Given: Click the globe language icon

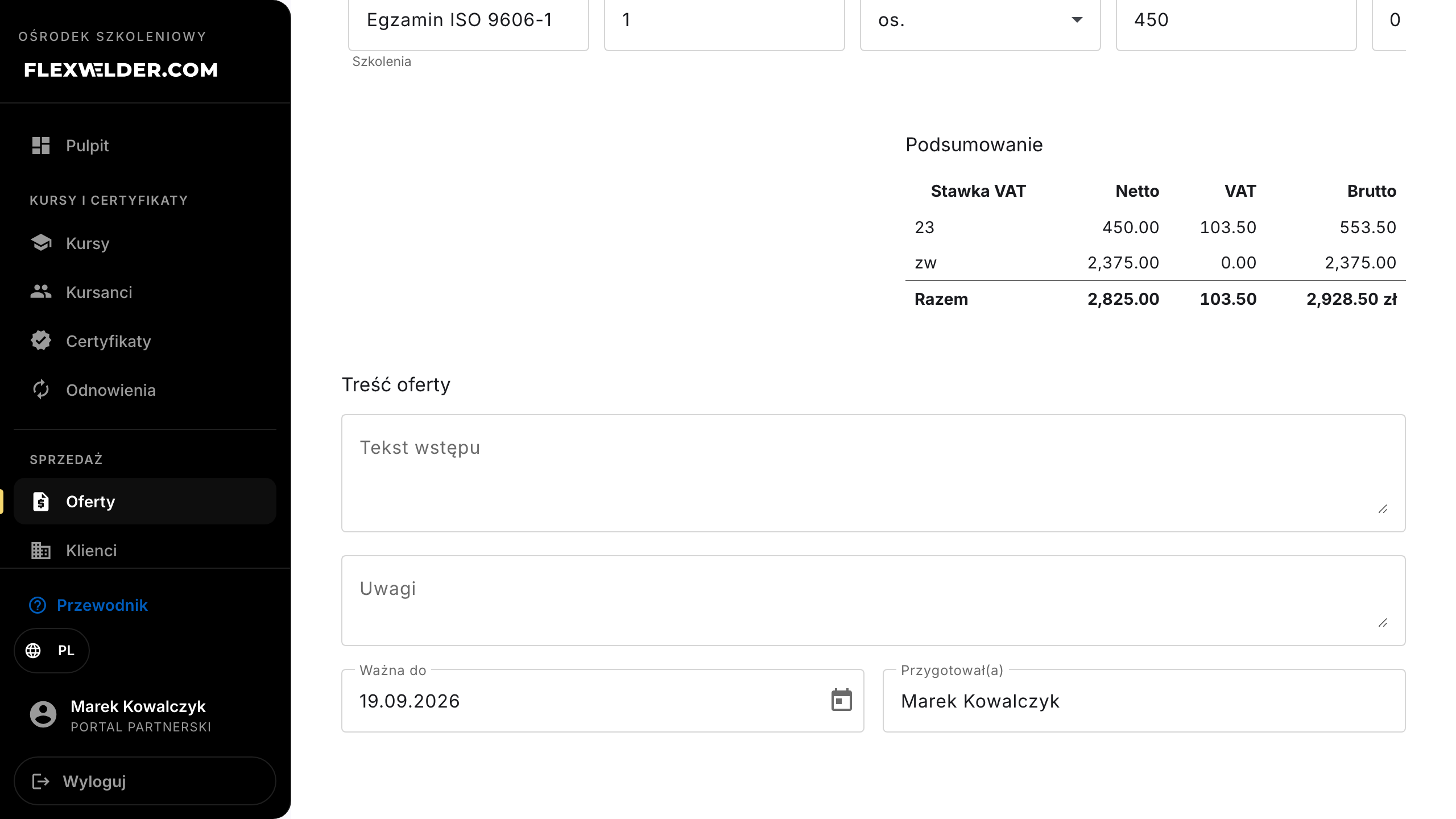Looking at the screenshot, I should [x=34, y=651].
